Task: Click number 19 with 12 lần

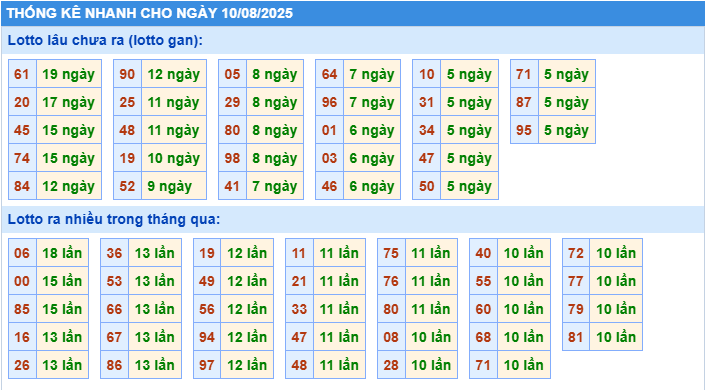Action: click(x=207, y=253)
